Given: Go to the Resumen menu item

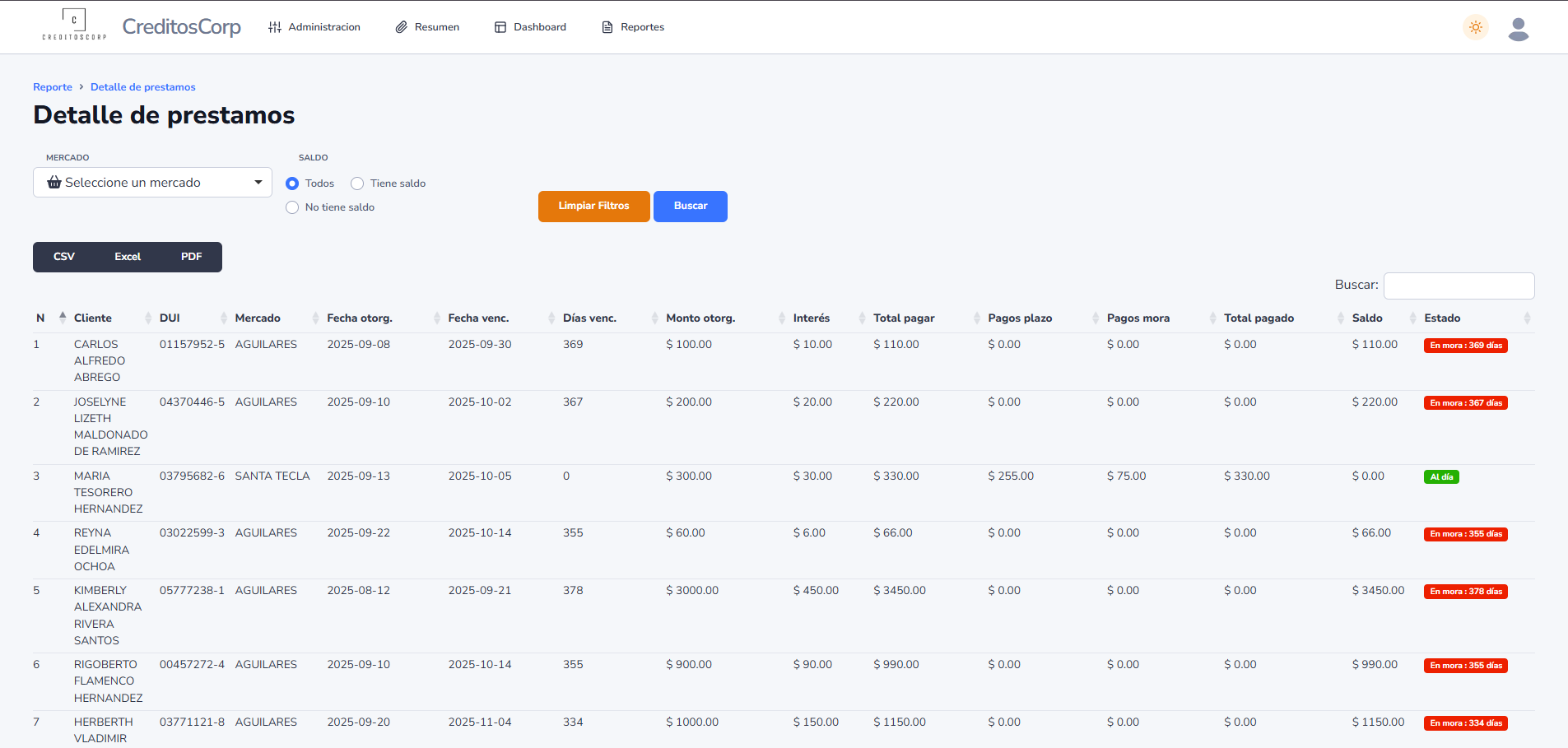Looking at the screenshot, I should click(427, 27).
